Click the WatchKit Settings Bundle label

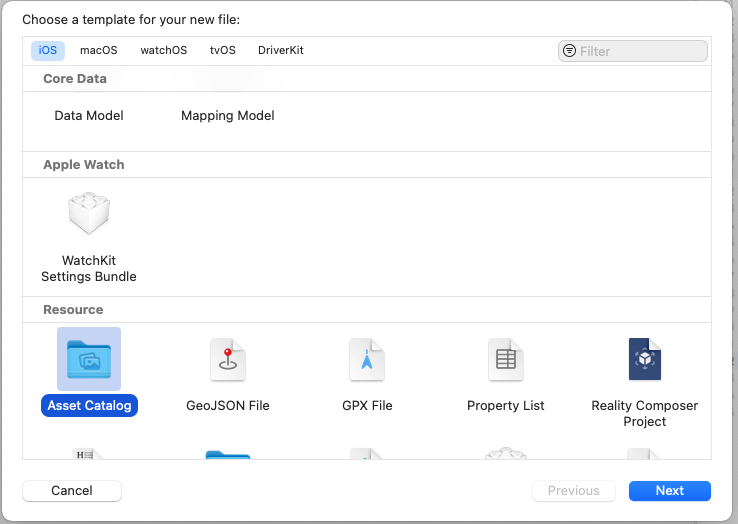point(89,268)
